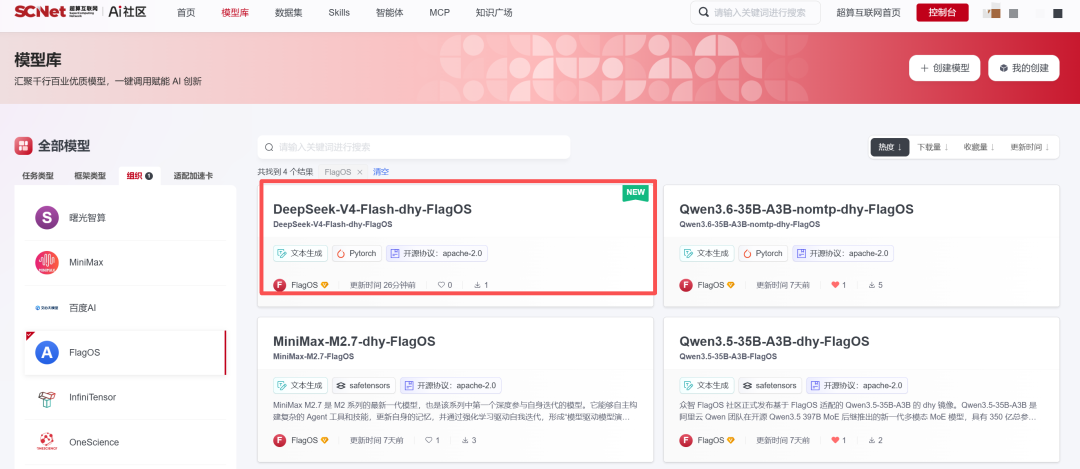Click the 文本生成 tag on the Qwen3.5-35B-A3B card
Viewport: 1080px width, 469px height.
(x=707, y=386)
